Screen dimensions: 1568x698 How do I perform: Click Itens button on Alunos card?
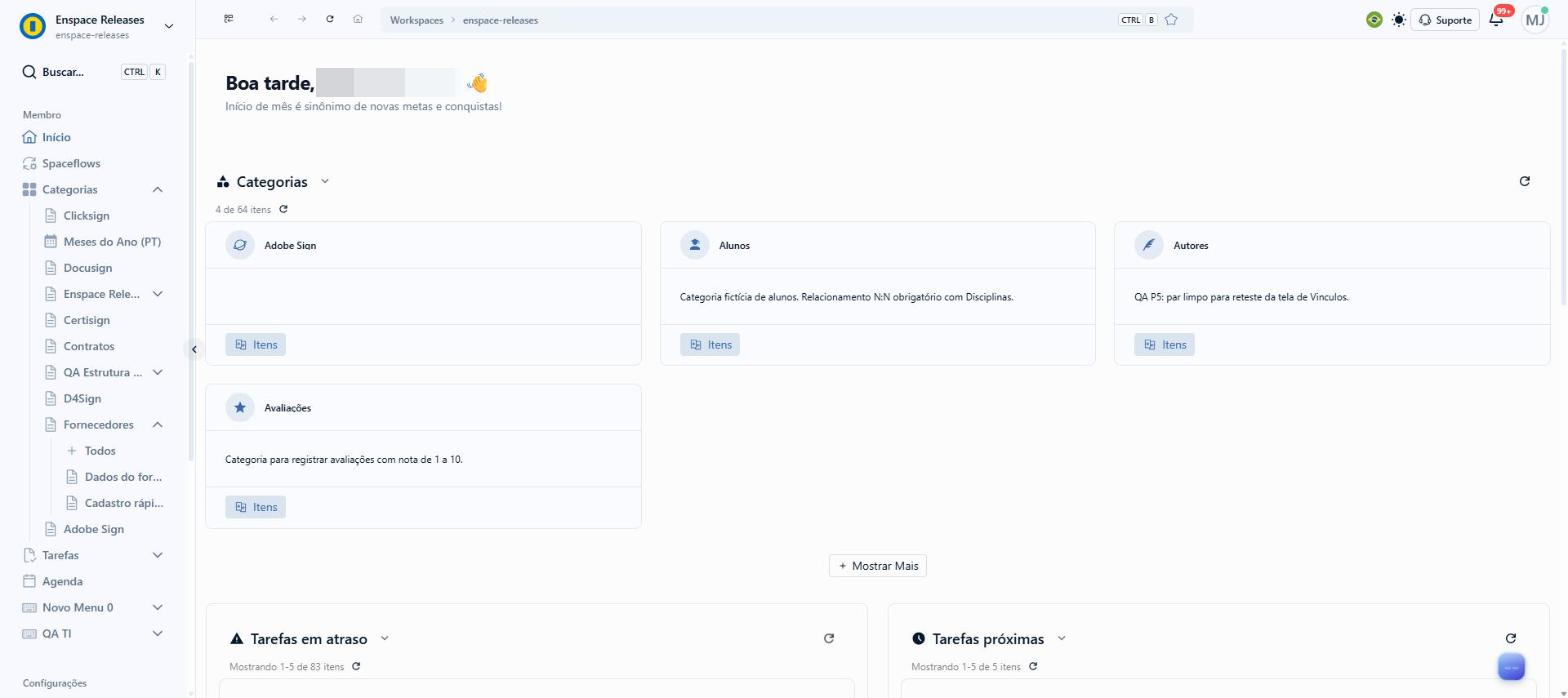pyautogui.click(x=710, y=344)
